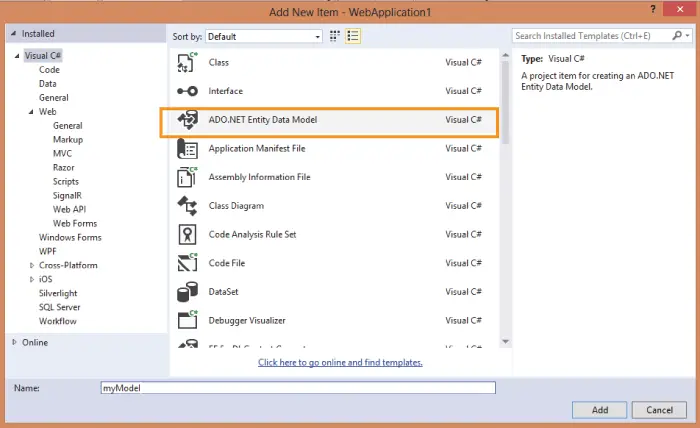Click the Name input field
This screenshot has height=428, width=700.
[298, 388]
